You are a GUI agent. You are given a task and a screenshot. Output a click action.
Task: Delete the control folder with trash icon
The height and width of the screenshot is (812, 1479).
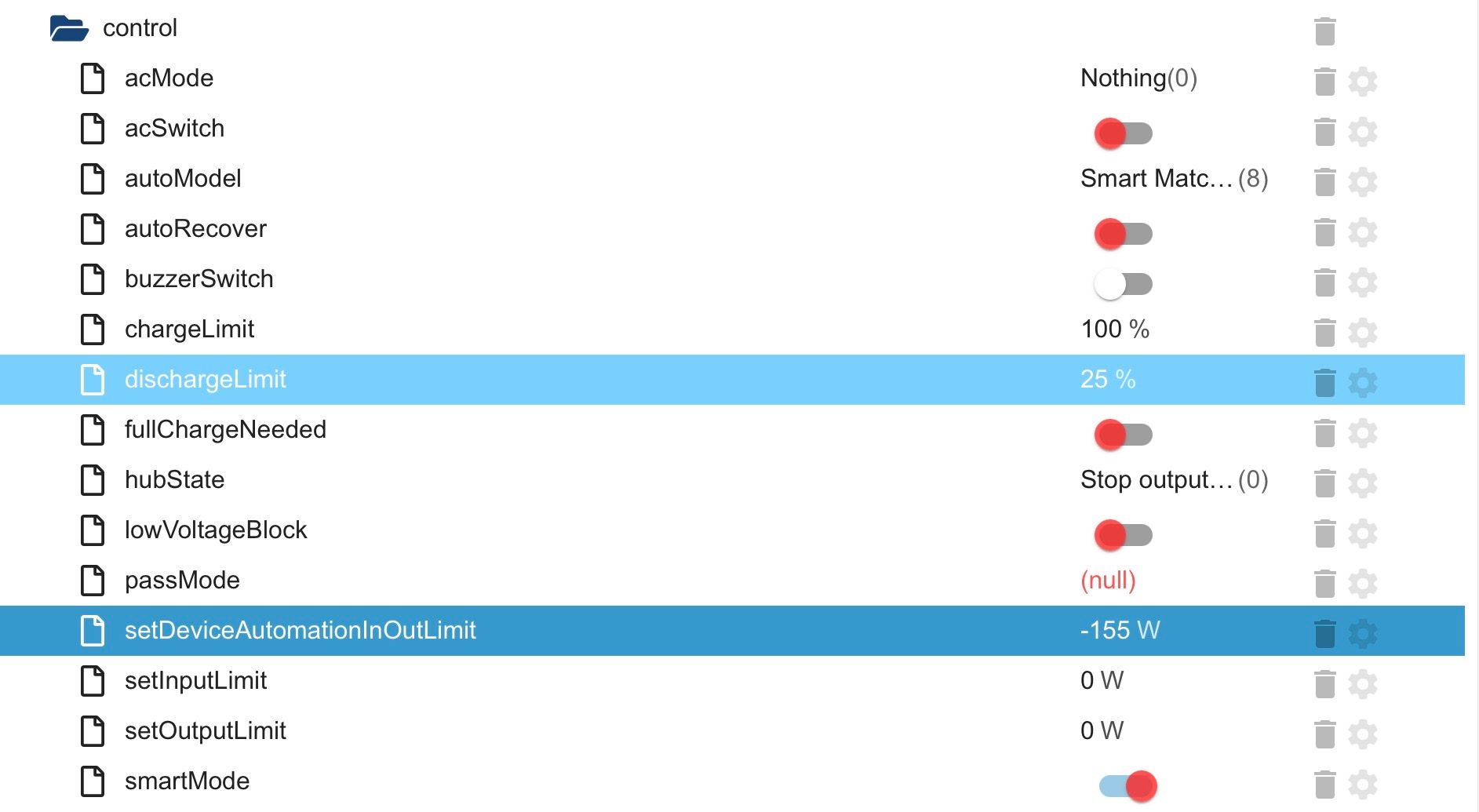pyautogui.click(x=1324, y=31)
